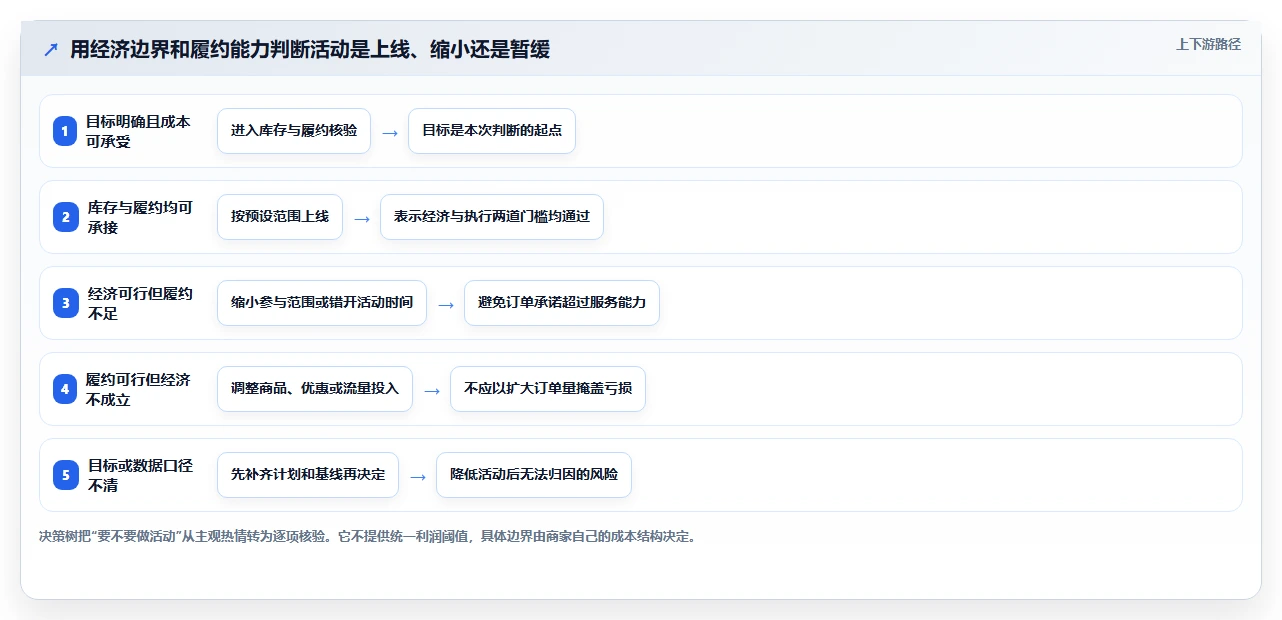Screen dimensions: 1282x620
Task: Open the 上下游路径 link
Action: click(1208, 44)
